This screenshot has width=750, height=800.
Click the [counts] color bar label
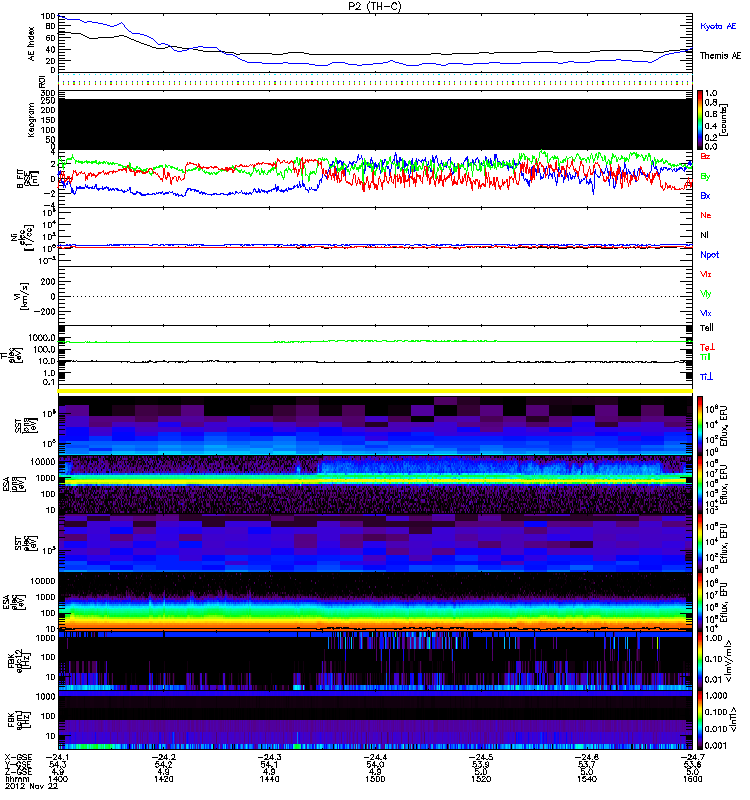click(724, 120)
